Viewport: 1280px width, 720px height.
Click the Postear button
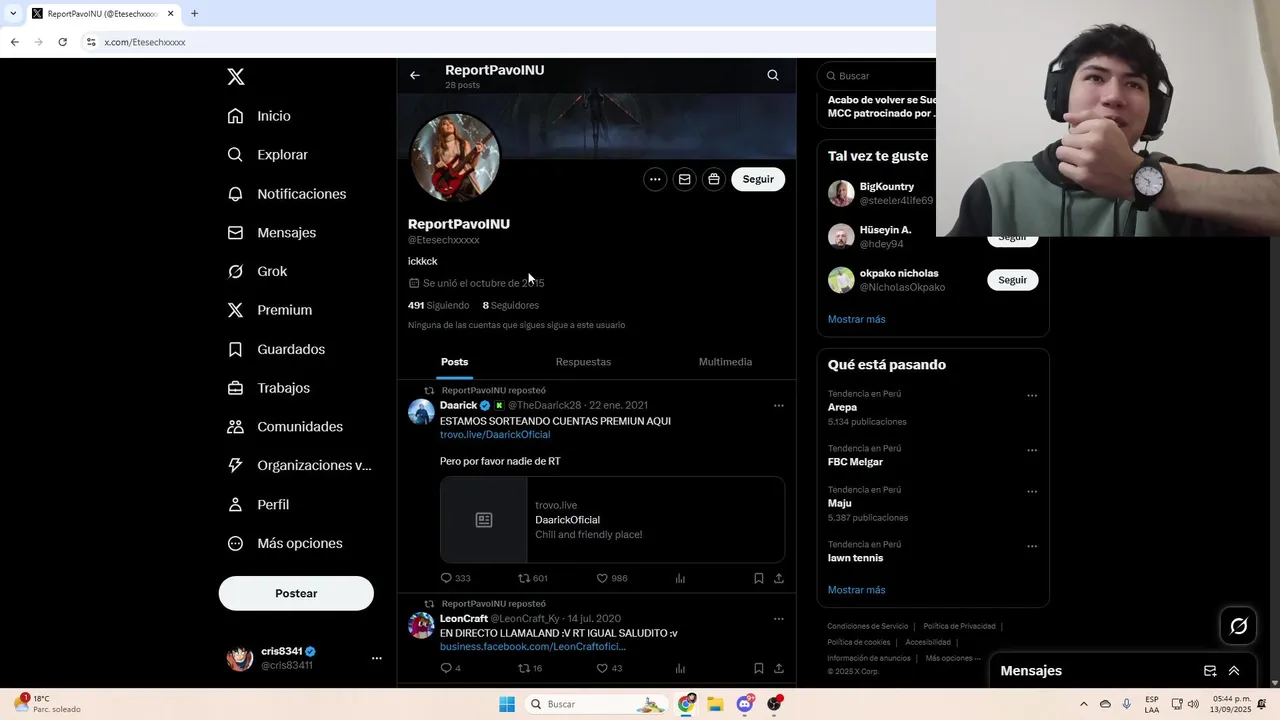(x=296, y=593)
